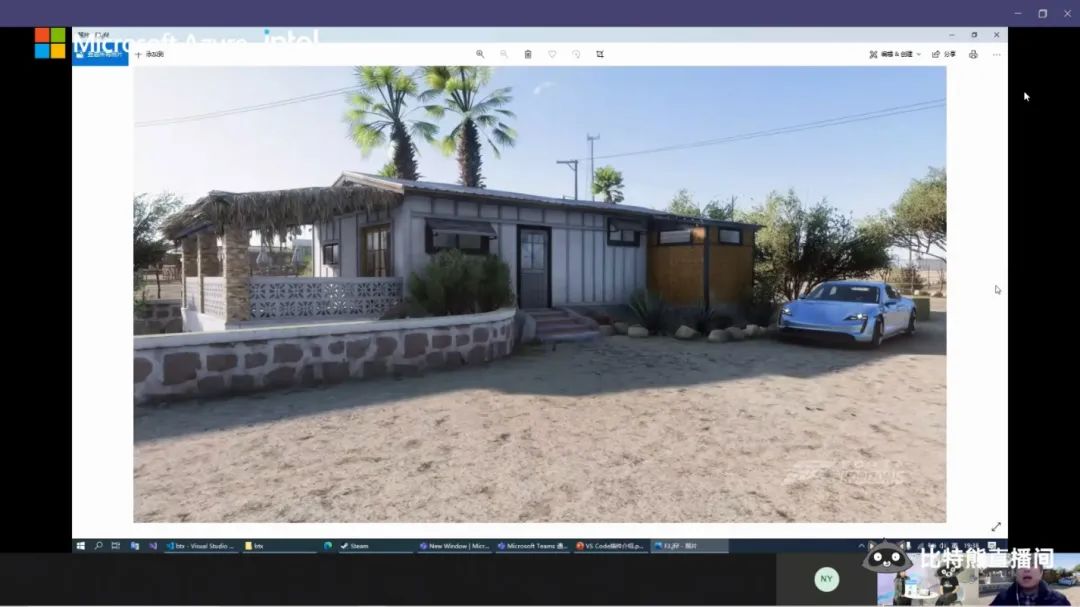Open the See more (three dots) menu
This screenshot has height=607, width=1080.
[x=997, y=54]
